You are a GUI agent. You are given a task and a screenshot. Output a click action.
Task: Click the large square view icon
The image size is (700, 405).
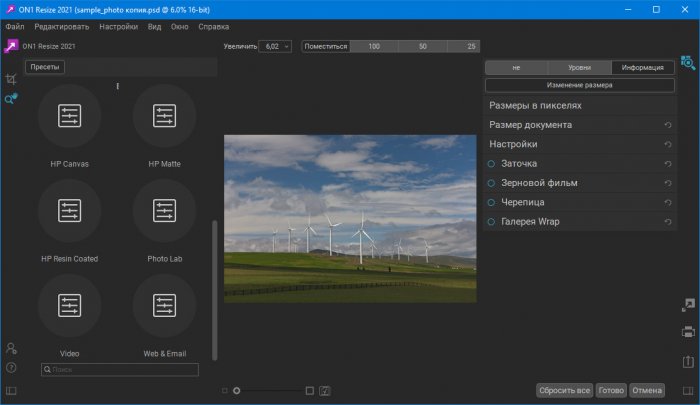tap(310, 391)
